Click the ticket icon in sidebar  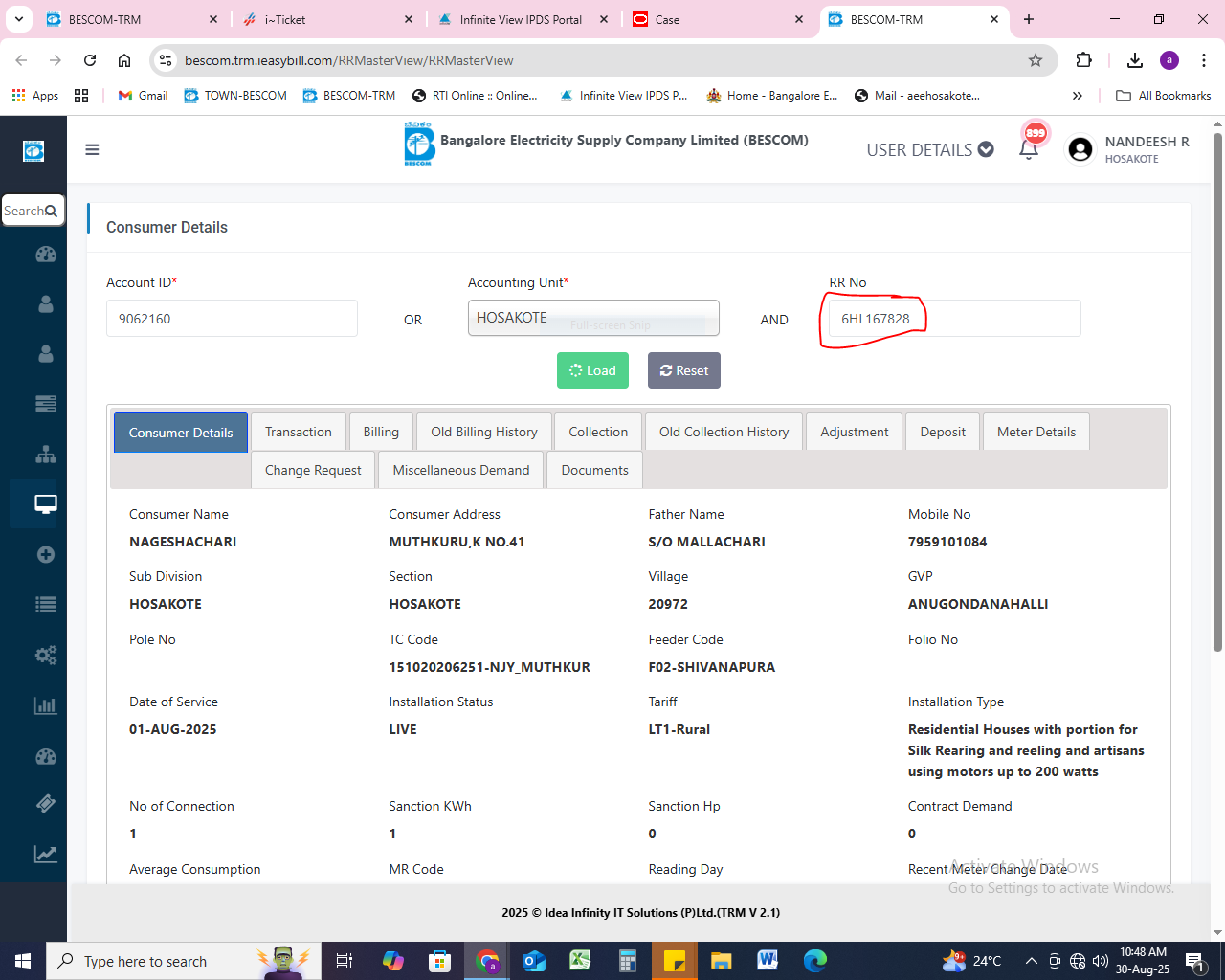pyautogui.click(x=45, y=804)
